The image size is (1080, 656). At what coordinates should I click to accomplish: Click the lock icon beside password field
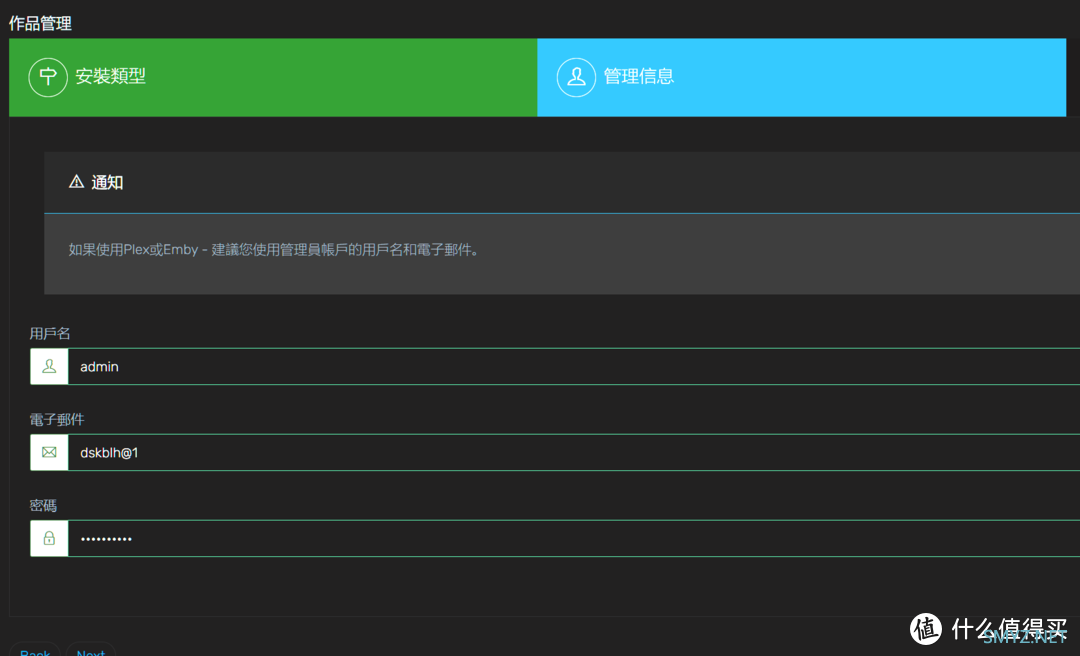(49, 539)
